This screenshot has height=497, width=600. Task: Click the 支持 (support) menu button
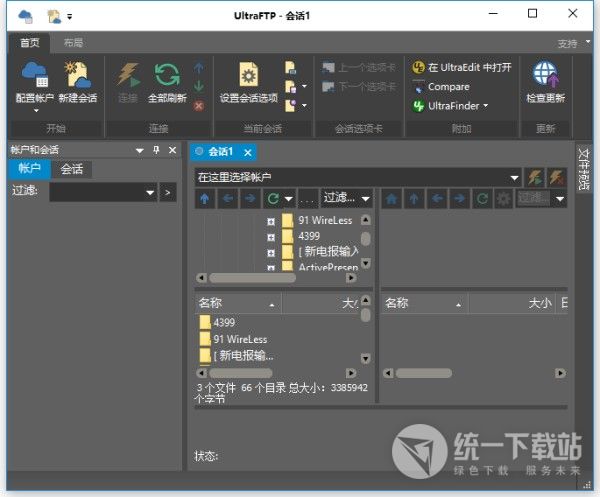click(569, 44)
